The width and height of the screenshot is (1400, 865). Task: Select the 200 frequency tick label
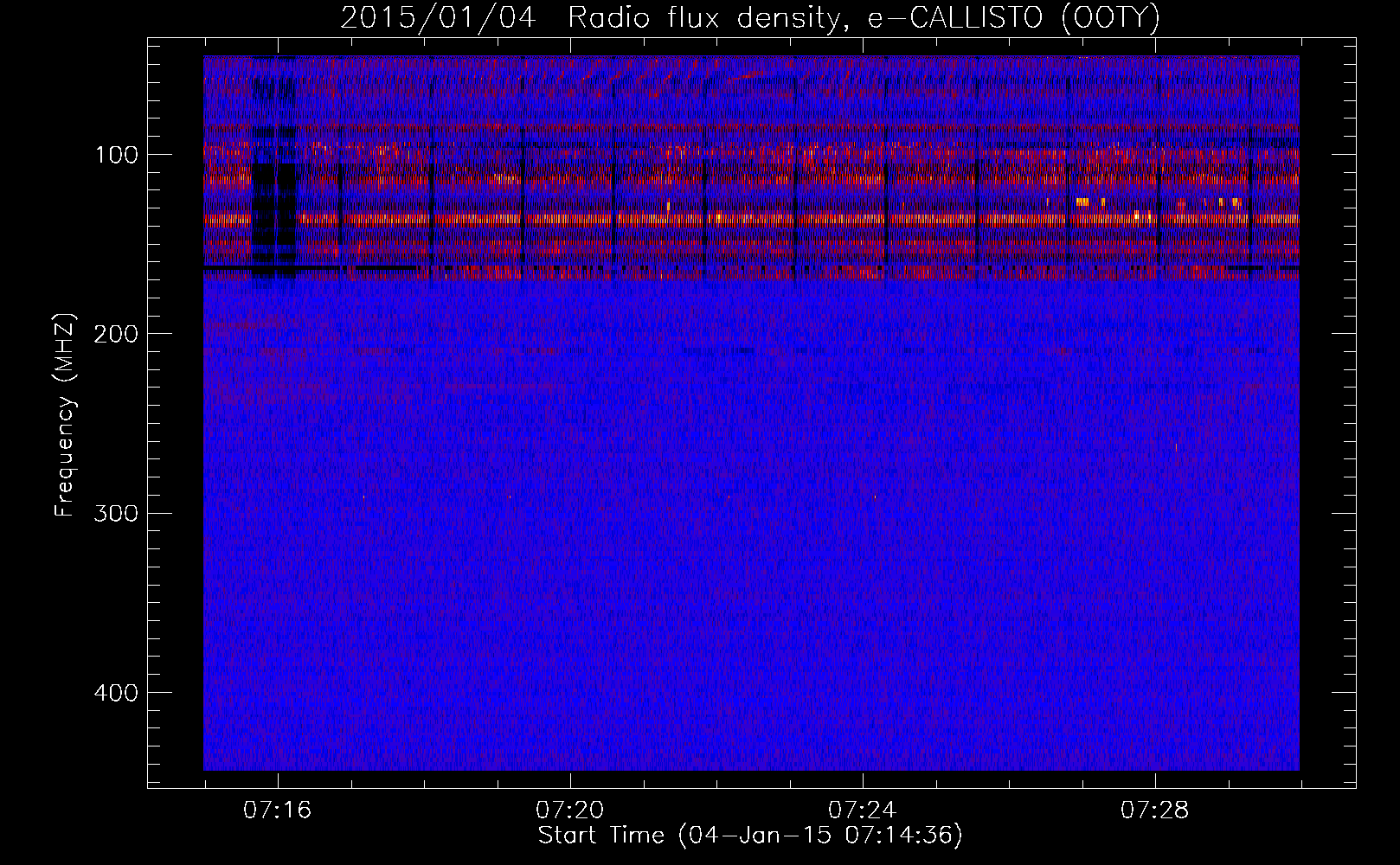(116, 334)
